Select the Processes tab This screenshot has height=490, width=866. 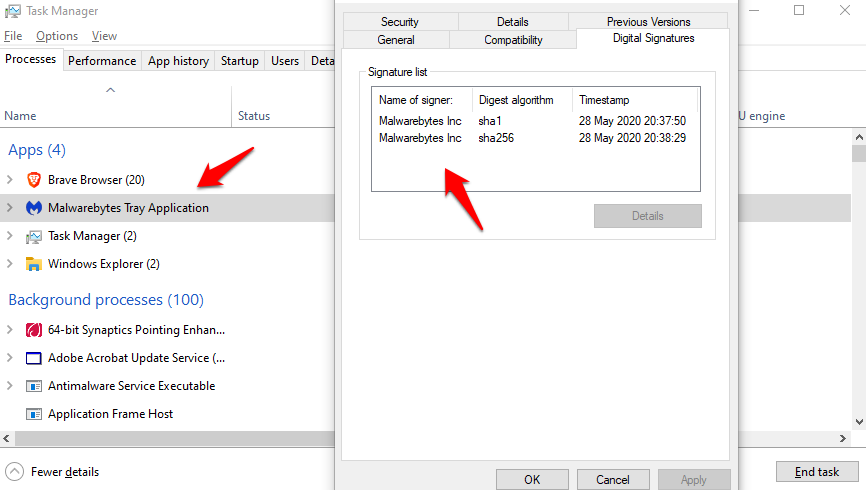(31, 59)
